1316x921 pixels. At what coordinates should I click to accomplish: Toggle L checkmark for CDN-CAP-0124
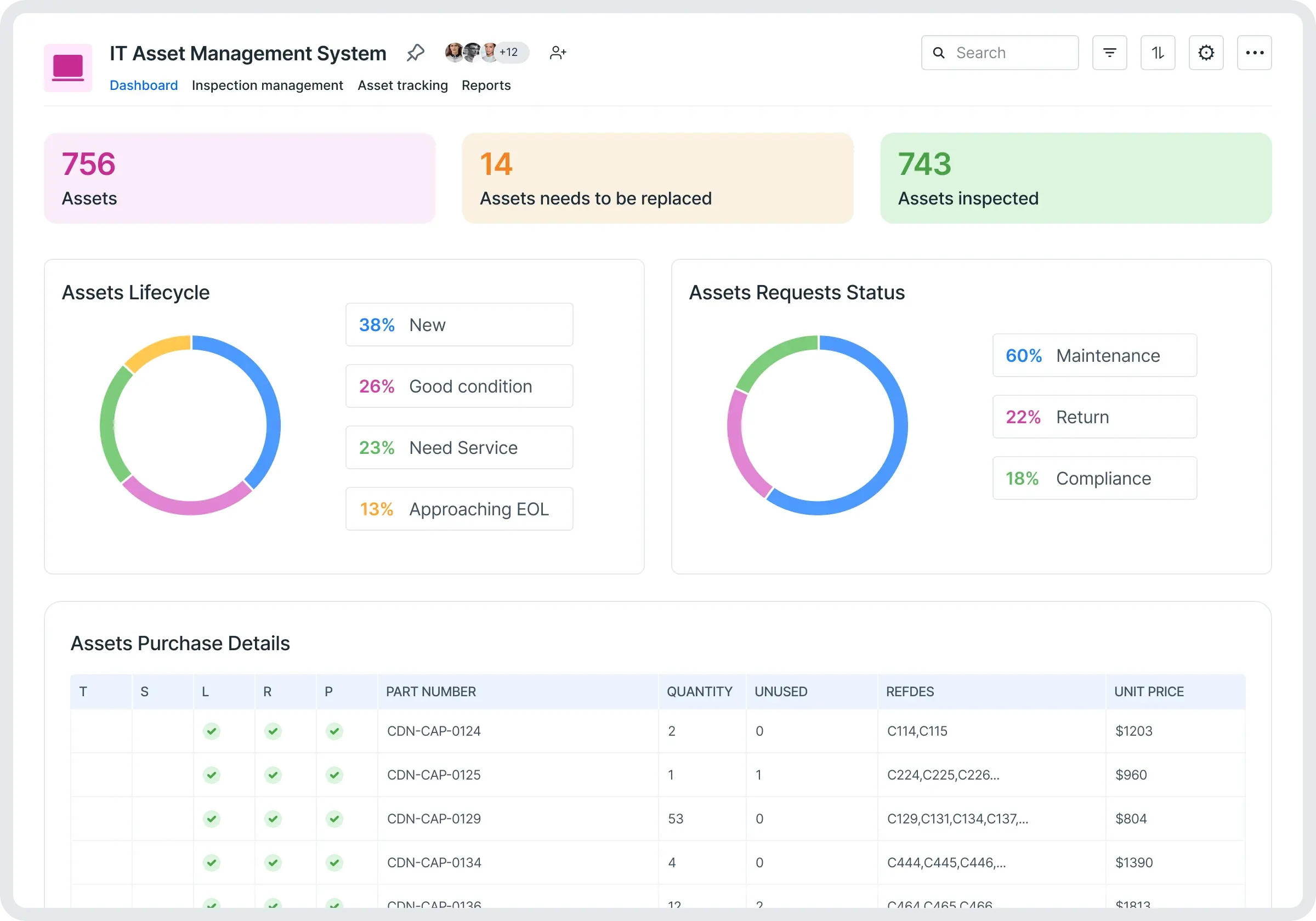coord(212,731)
